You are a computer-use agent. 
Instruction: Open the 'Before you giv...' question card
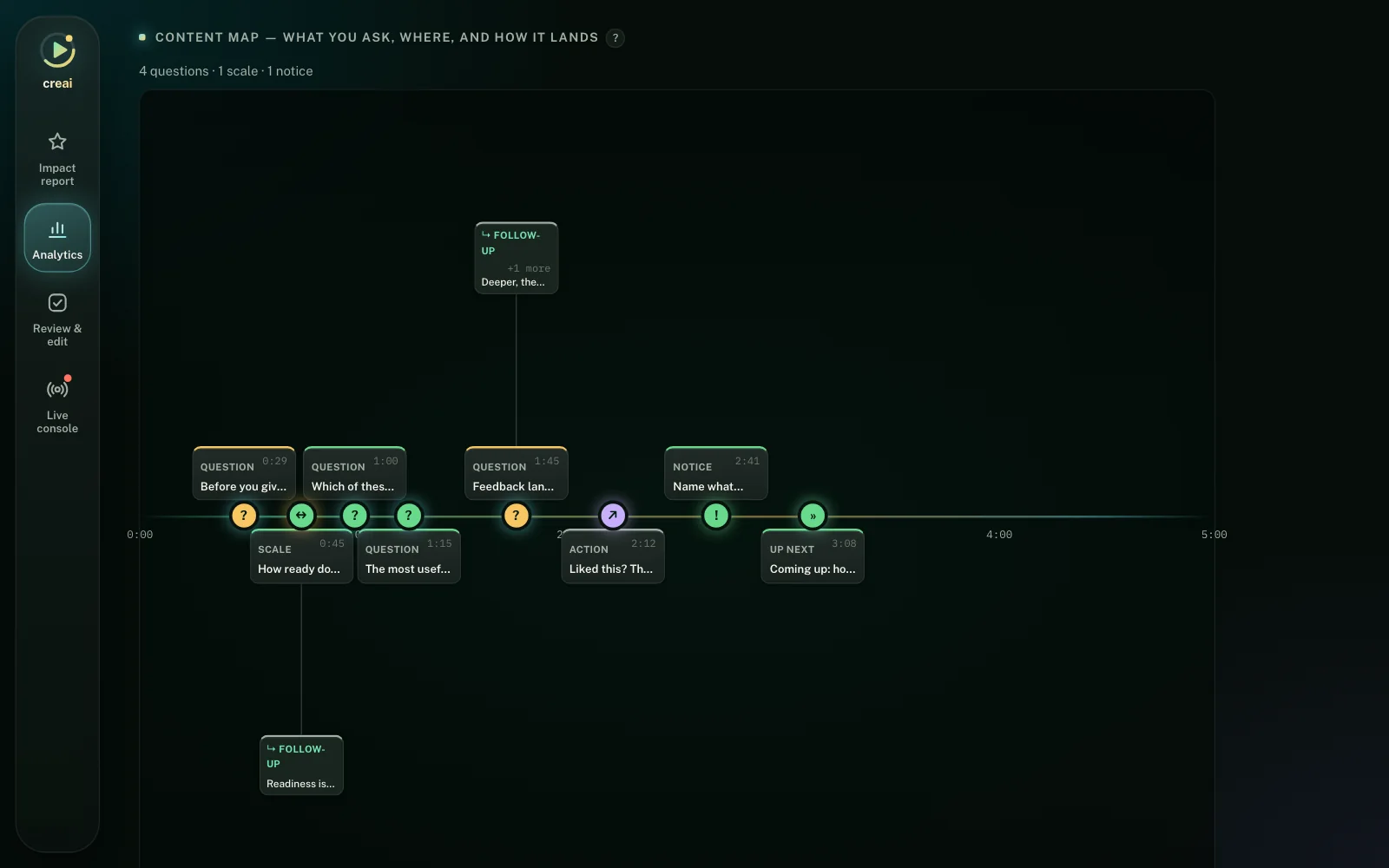244,473
